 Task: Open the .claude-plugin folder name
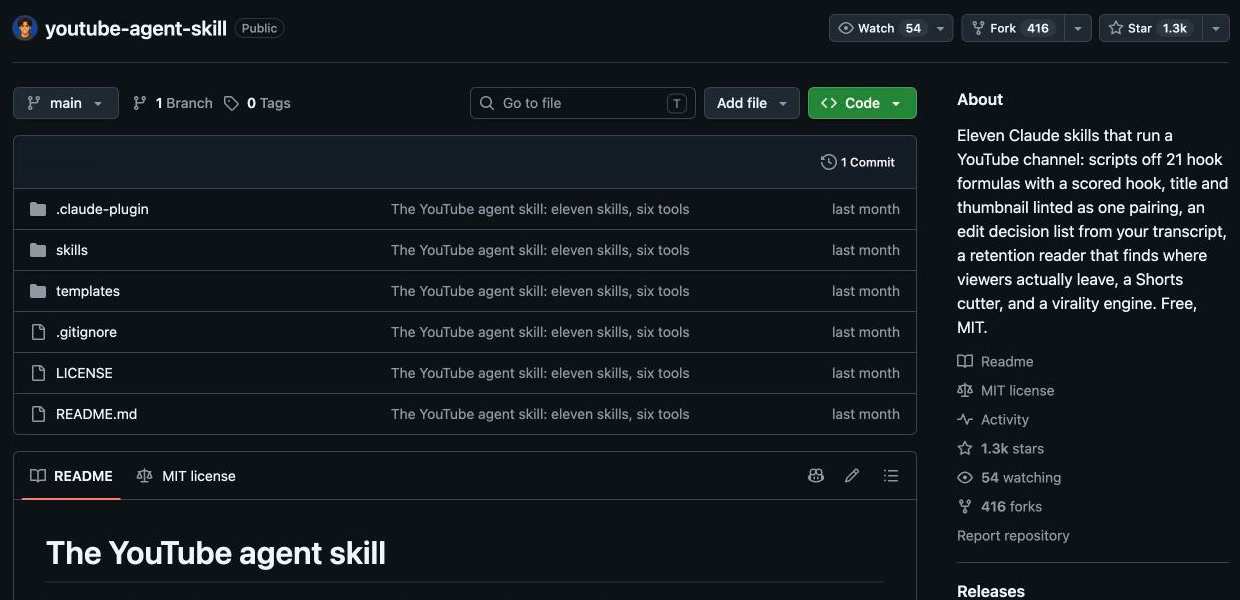102,209
